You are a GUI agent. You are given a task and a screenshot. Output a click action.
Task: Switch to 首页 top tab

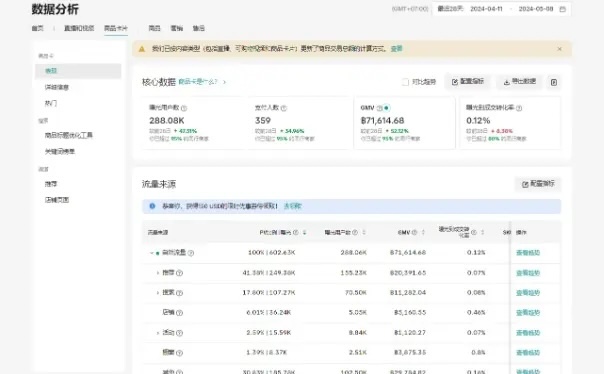click(x=37, y=28)
